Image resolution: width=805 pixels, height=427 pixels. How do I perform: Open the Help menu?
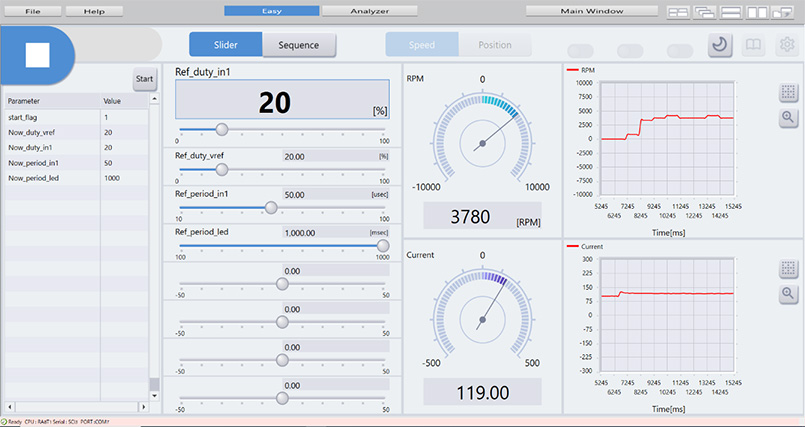(x=94, y=11)
